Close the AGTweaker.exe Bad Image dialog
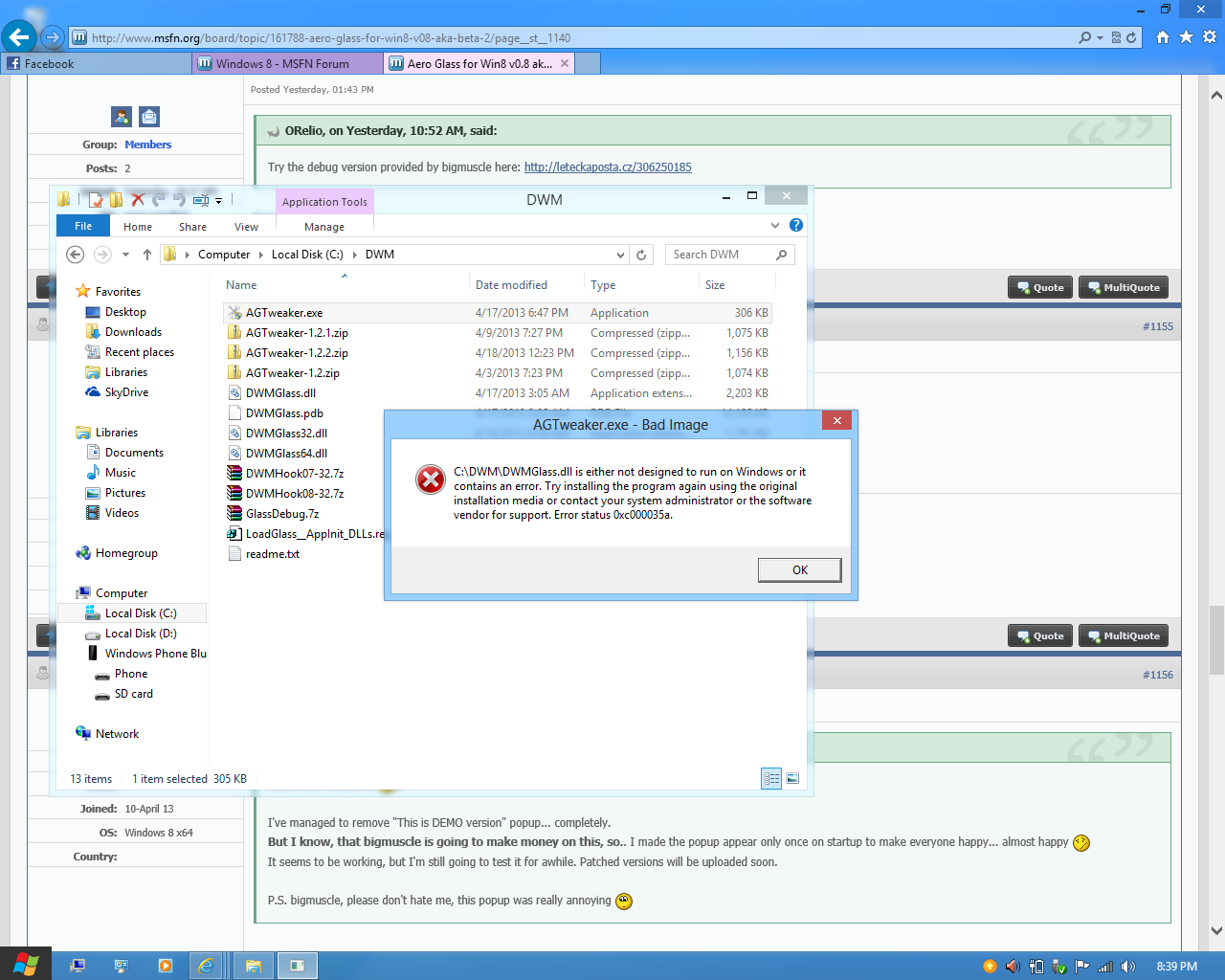This screenshot has width=1225, height=980. click(x=836, y=421)
